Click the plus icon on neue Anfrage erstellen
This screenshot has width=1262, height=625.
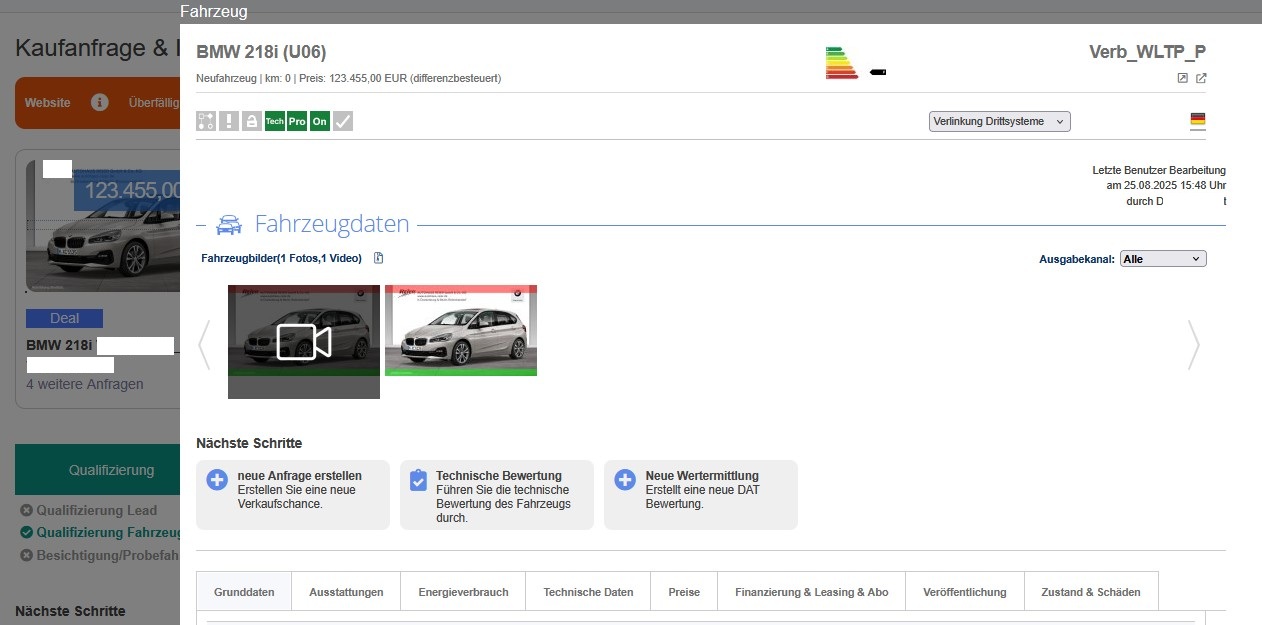217,480
